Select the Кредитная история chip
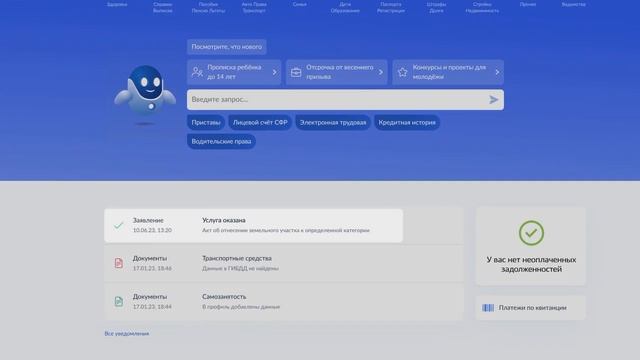640x360 pixels. point(407,122)
